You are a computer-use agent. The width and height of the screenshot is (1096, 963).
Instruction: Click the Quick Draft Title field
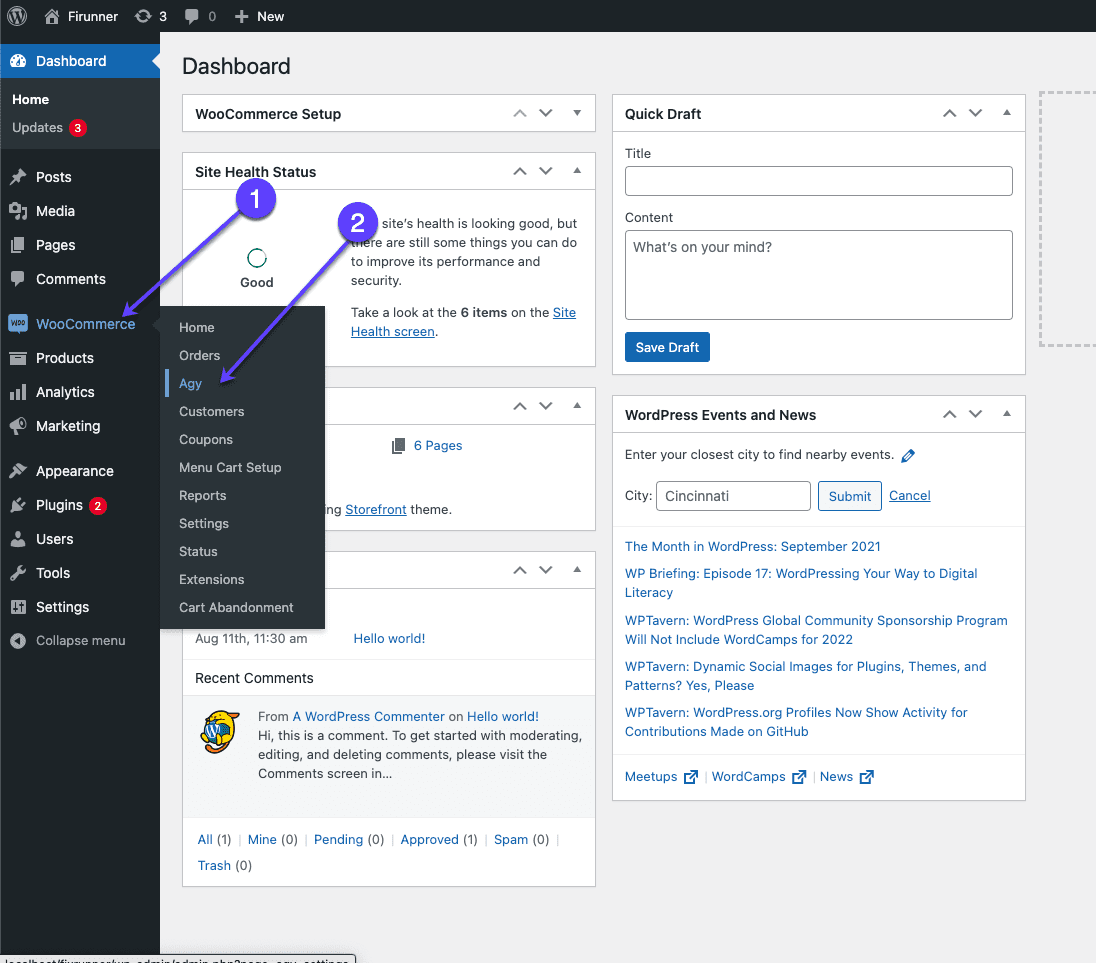819,181
